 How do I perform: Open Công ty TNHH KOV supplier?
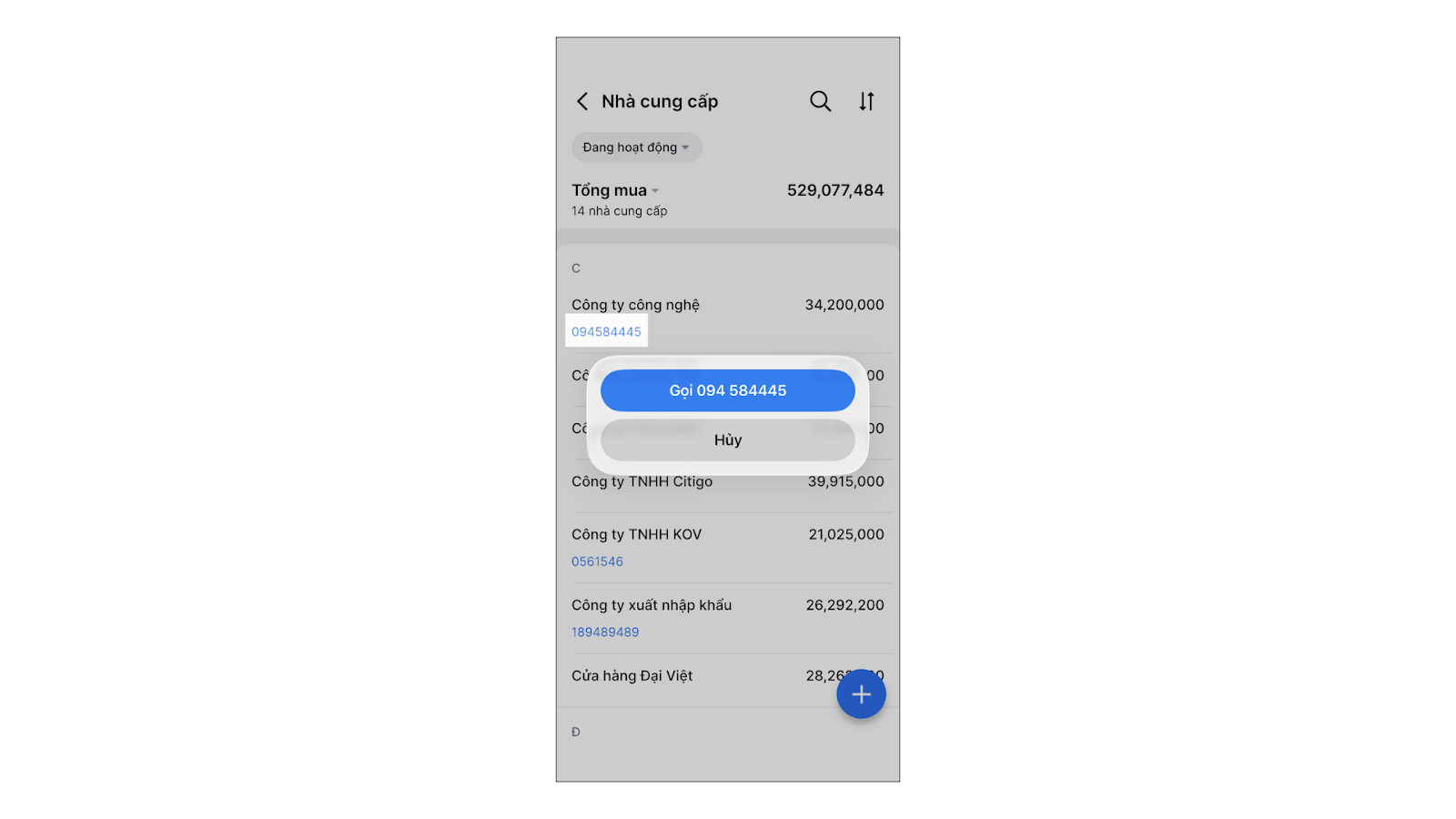click(x=728, y=547)
